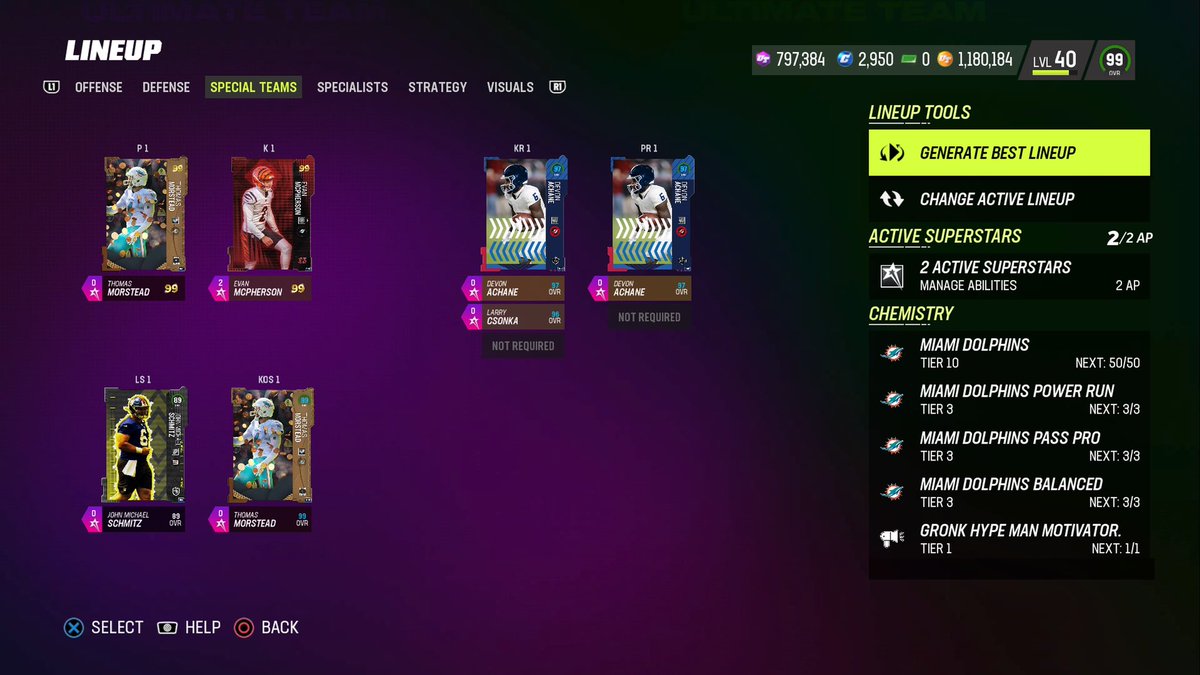Click the L1 bumper icon
The image size is (1200, 675).
pos(51,87)
